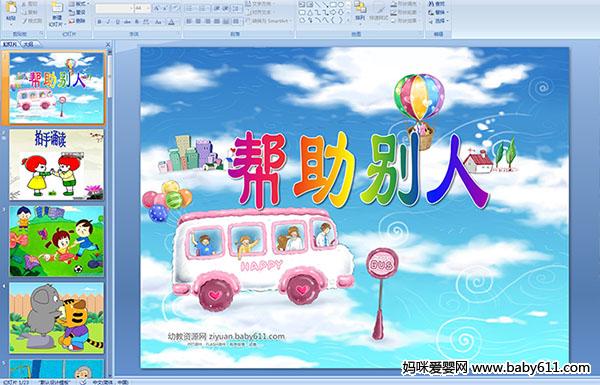Toggle Italic text formatting
Viewport: 600px width, 385px height.
coord(108,22)
